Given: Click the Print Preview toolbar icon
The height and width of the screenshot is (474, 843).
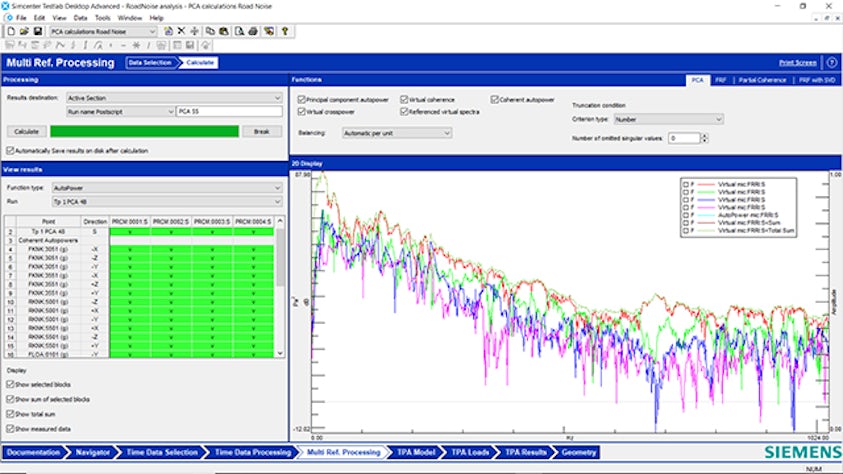Looking at the screenshot, I should (239, 32).
